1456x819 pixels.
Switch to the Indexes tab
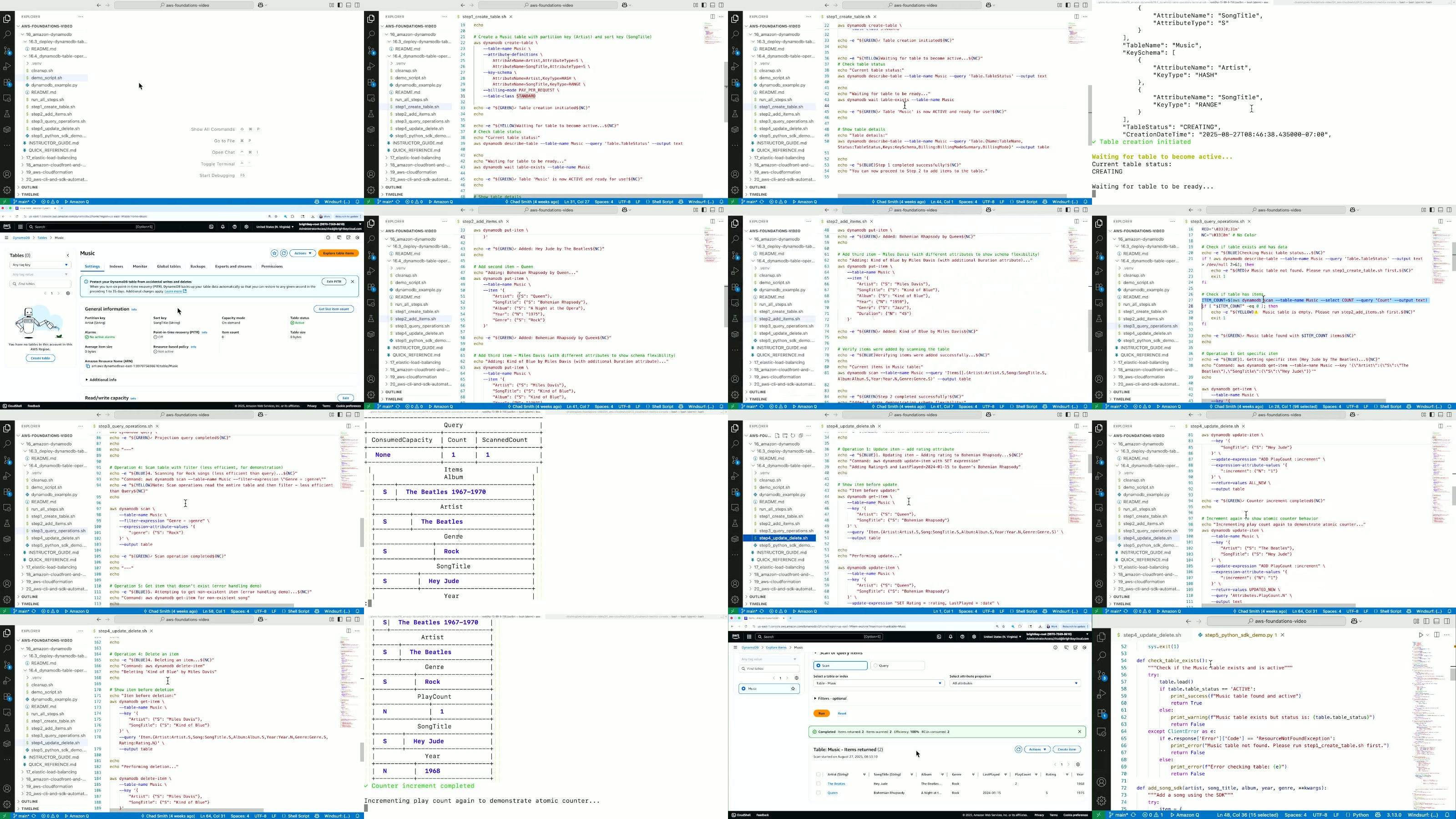tap(116, 266)
